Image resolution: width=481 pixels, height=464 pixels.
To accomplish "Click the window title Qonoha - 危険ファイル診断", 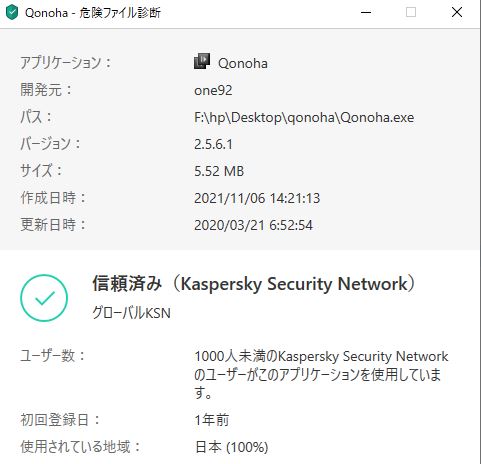I will coord(93,13).
